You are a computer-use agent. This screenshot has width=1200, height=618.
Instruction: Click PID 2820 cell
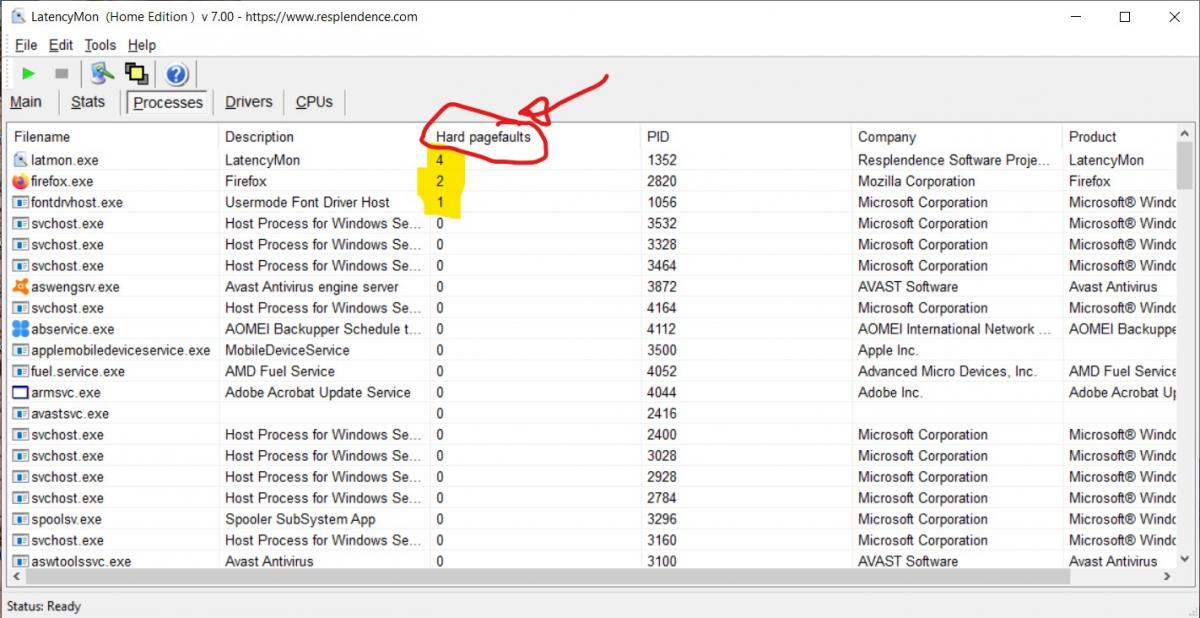pos(662,181)
